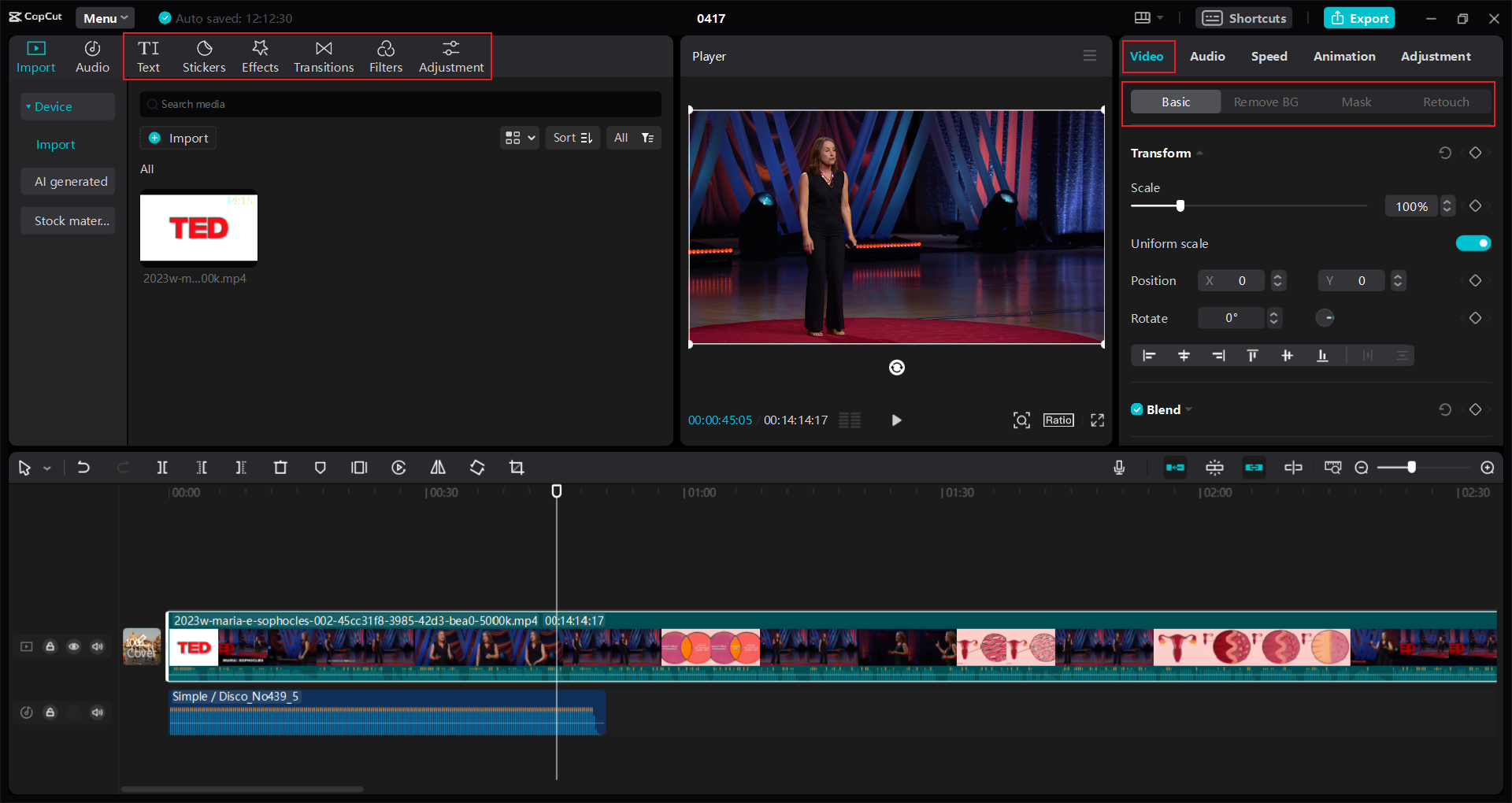
Task: Select the Mirror tool on the timeline
Action: [x=438, y=467]
